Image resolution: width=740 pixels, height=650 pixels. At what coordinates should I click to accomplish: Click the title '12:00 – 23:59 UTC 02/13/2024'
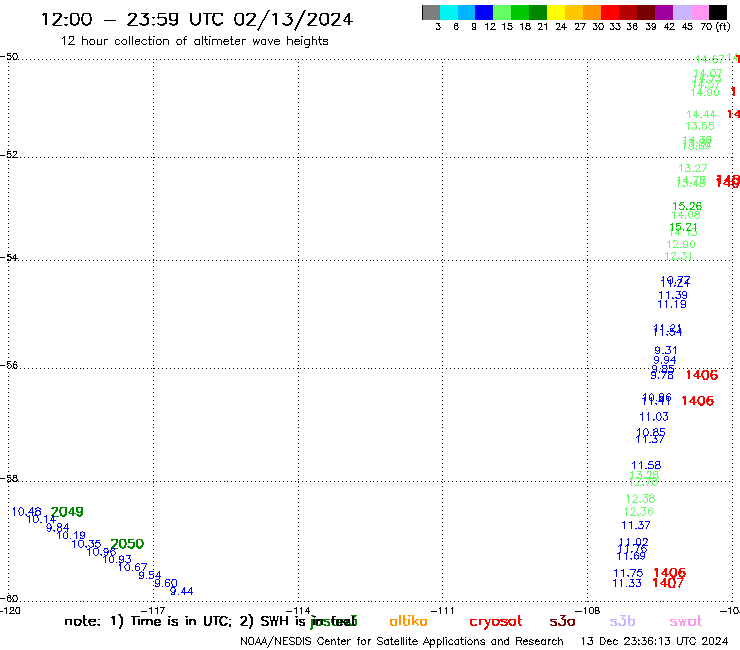coord(197,20)
